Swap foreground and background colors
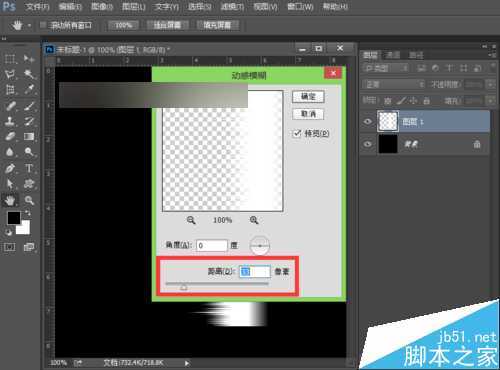The image size is (500, 370). (28, 212)
